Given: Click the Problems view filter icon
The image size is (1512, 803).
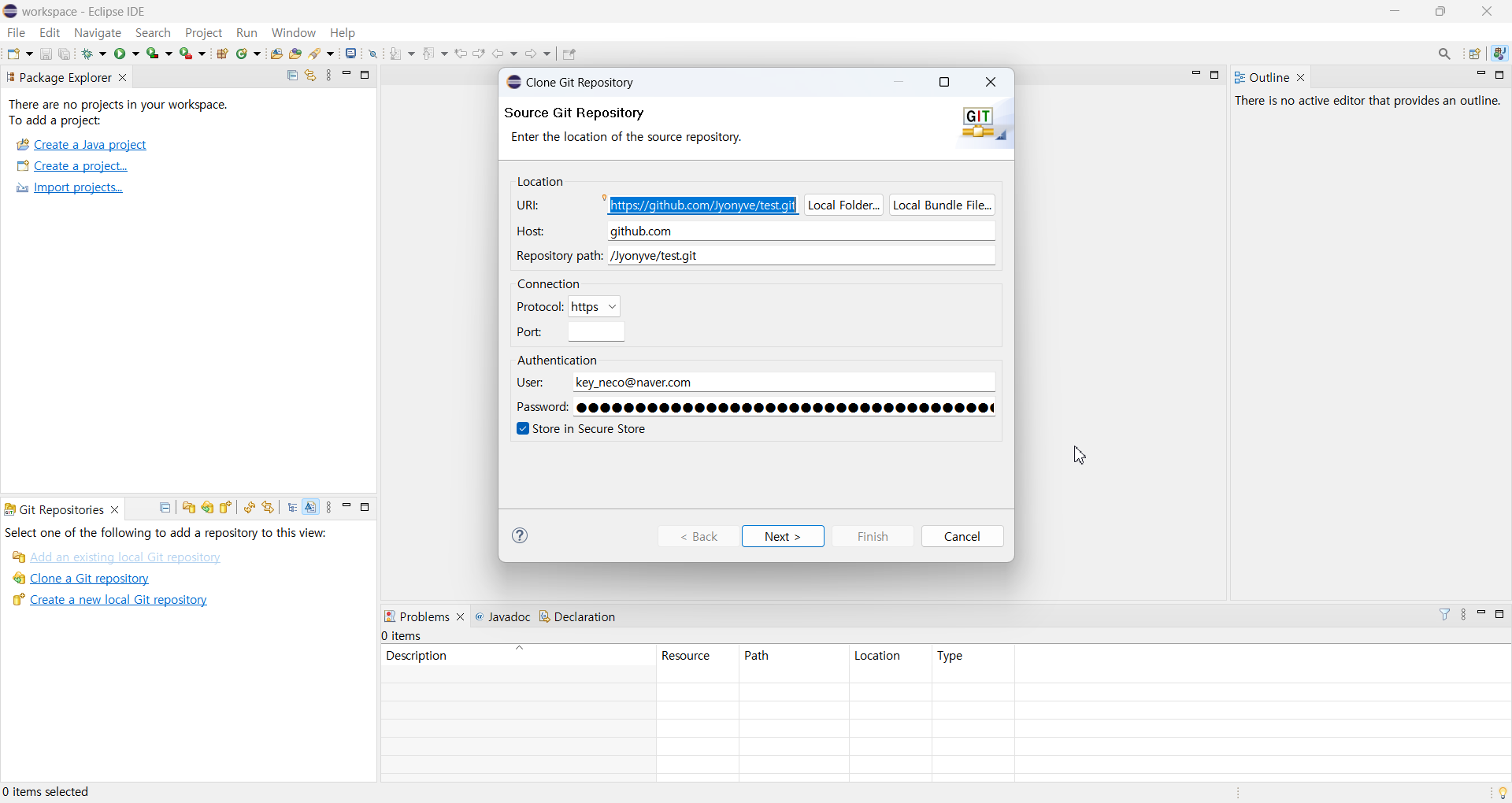Looking at the screenshot, I should (1445, 615).
